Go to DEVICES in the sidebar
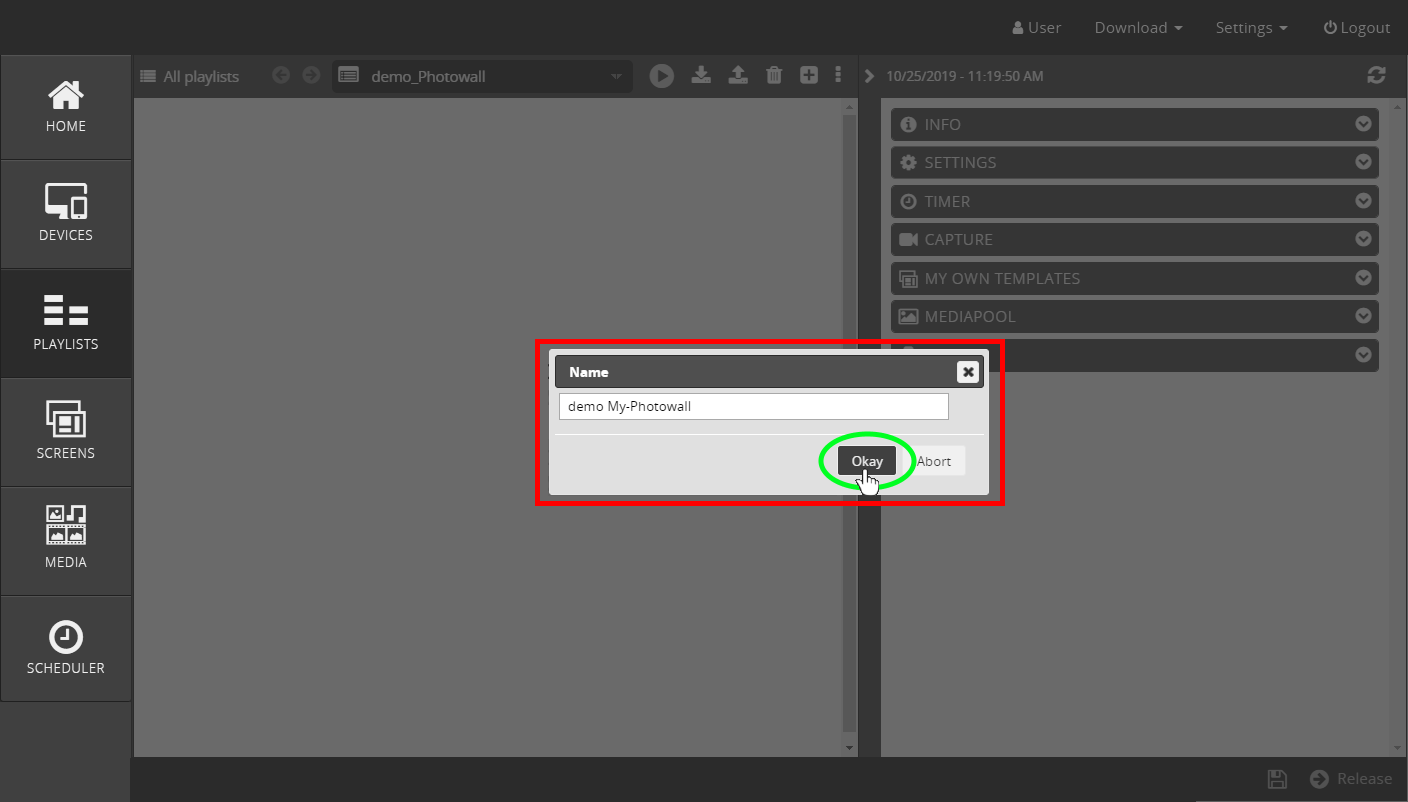Viewport: 1408px width, 802px height. click(x=66, y=214)
